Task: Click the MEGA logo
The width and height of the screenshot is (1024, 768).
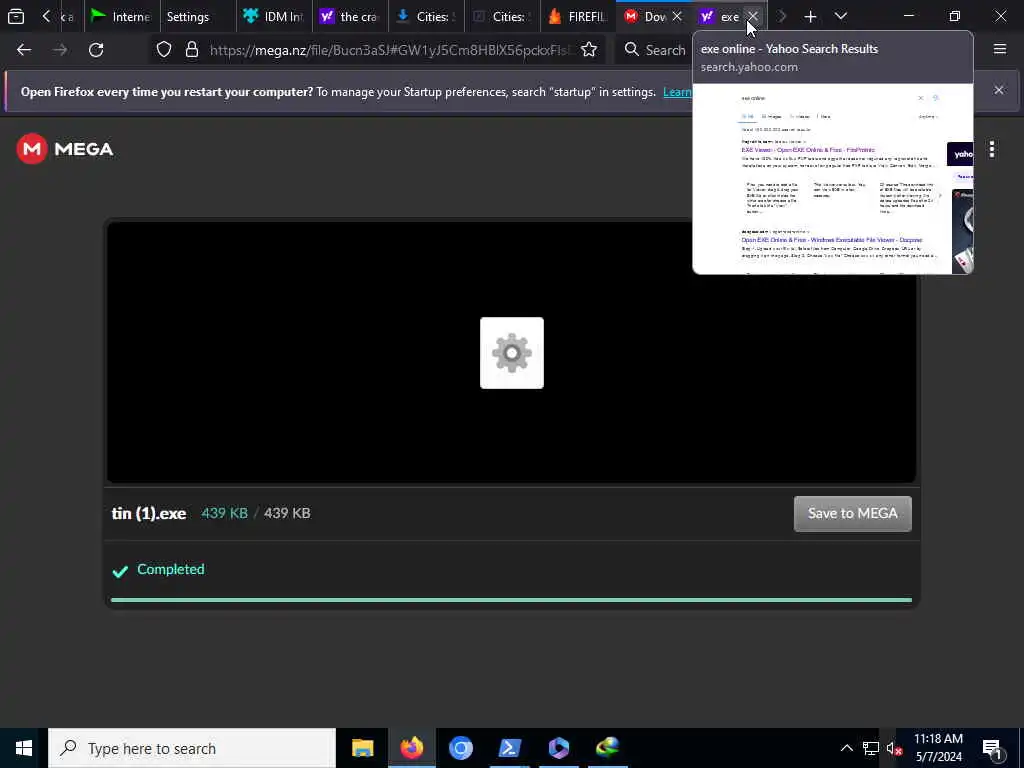Action: click(x=65, y=149)
